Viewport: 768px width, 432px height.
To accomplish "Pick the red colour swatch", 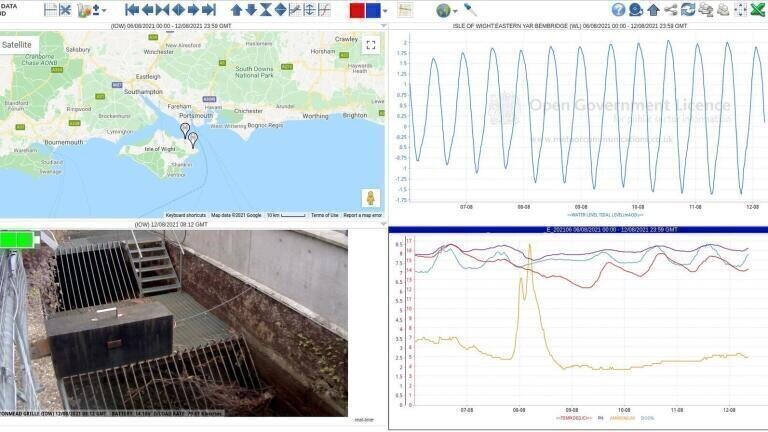I will pos(357,10).
